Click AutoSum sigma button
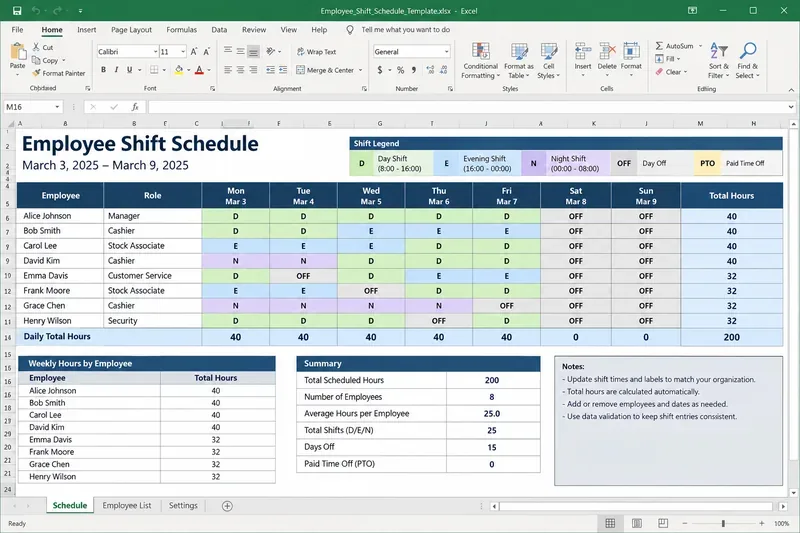This screenshot has height=533, width=800. pyautogui.click(x=674, y=46)
